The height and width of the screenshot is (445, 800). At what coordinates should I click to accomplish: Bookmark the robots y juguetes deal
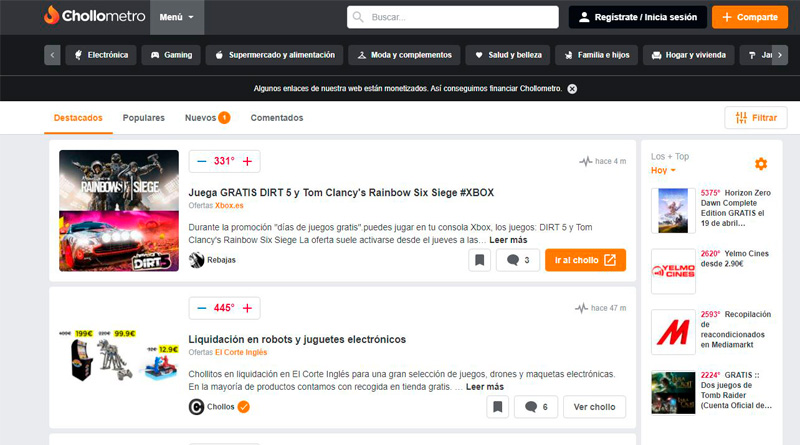(497, 407)
